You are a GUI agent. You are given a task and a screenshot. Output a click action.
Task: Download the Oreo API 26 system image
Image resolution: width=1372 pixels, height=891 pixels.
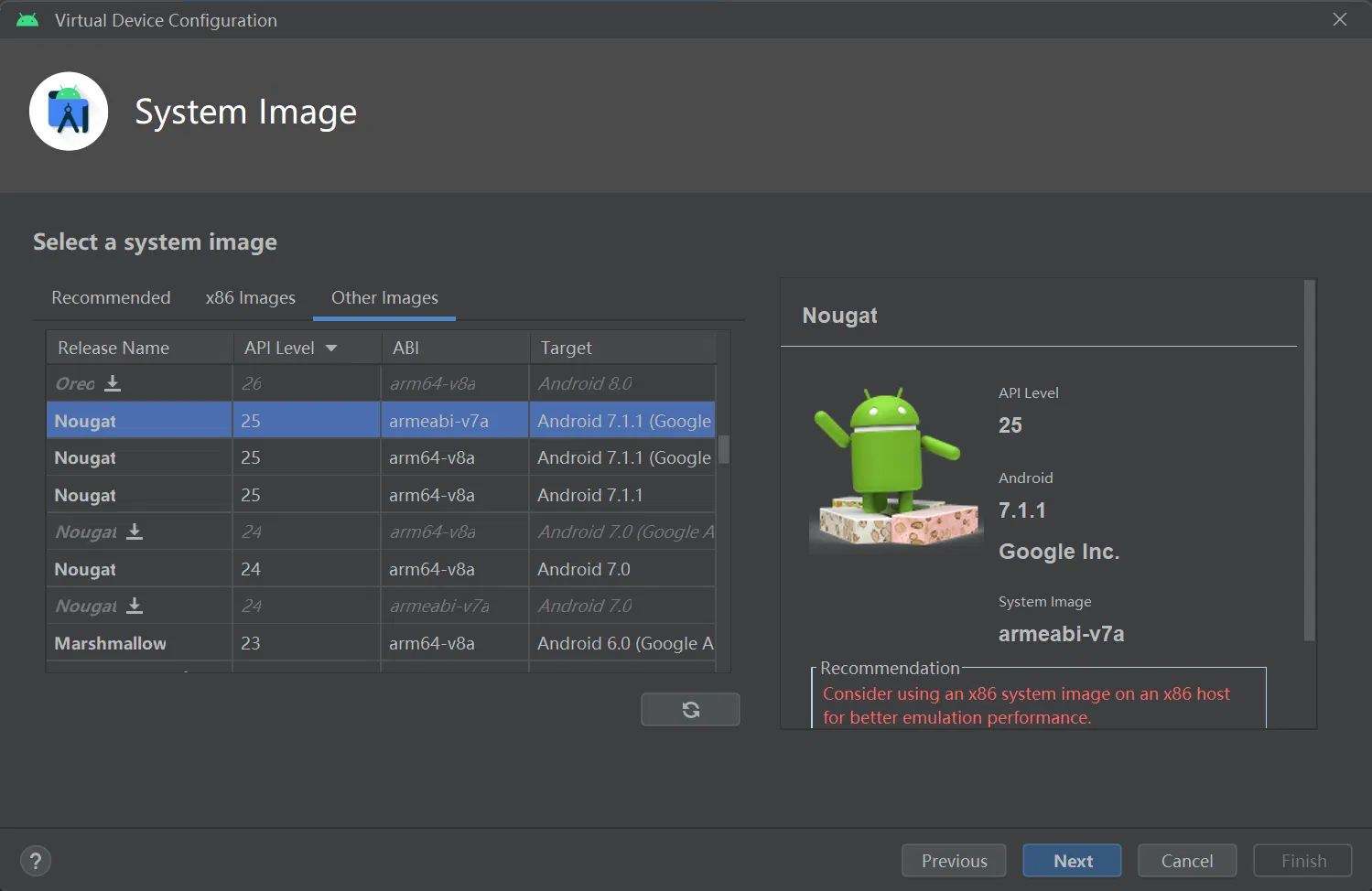pyautogui.click(x=113, y=383)
